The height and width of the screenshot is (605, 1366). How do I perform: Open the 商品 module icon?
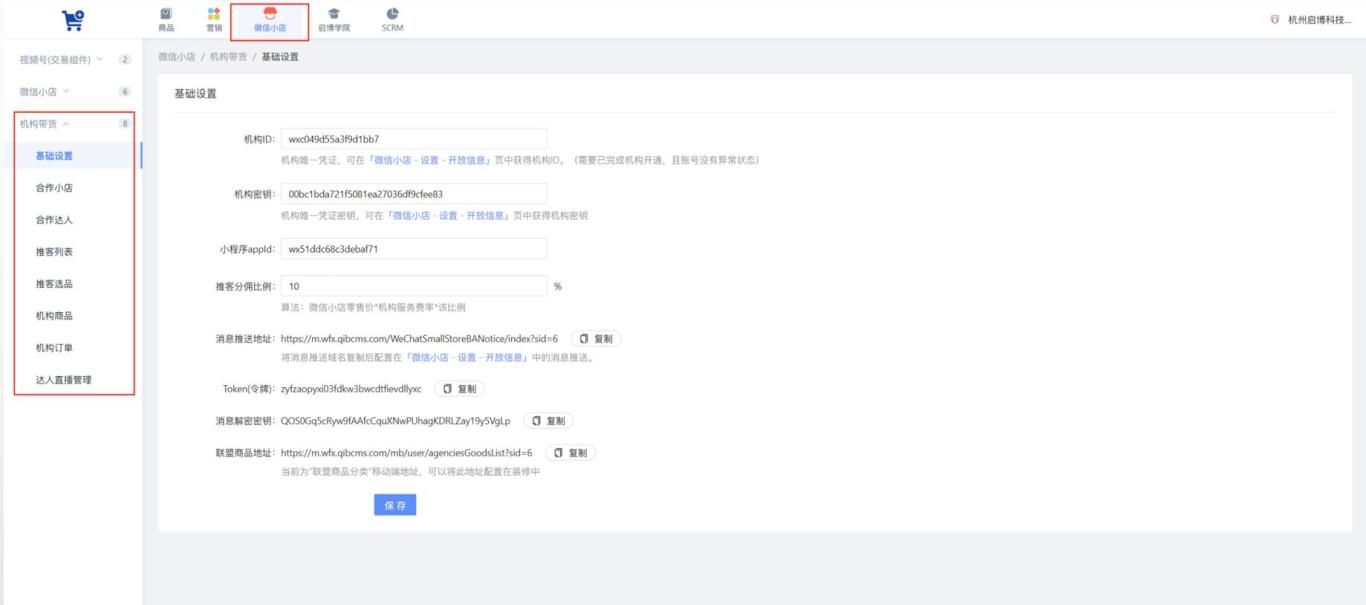click(x=166, y=13)
